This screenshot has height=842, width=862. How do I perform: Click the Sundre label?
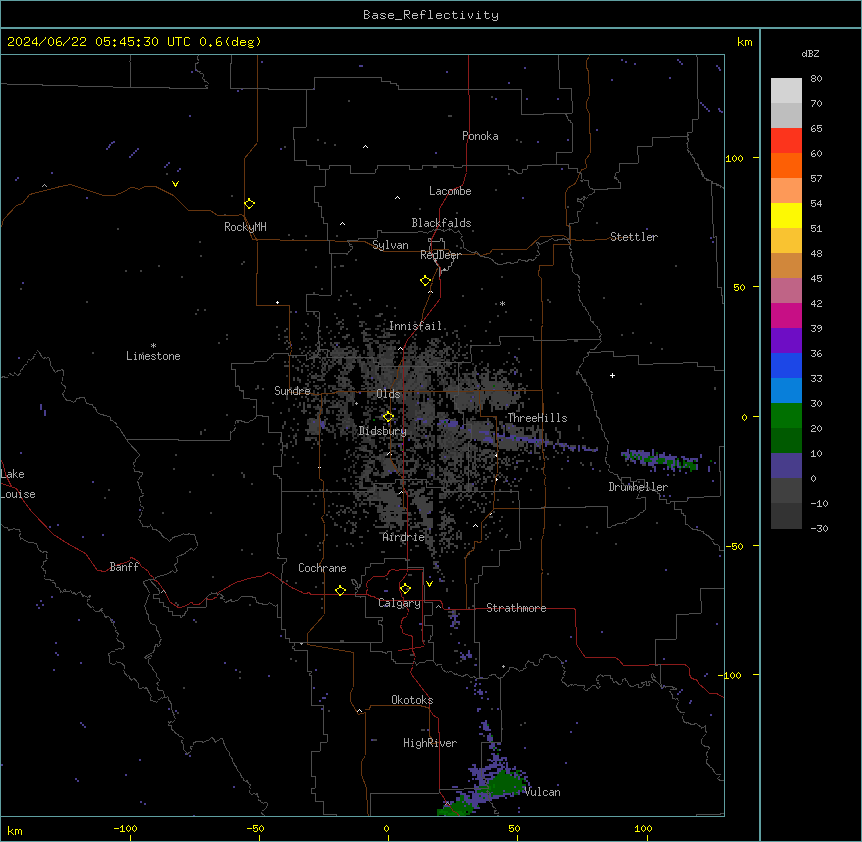(292, 391)
